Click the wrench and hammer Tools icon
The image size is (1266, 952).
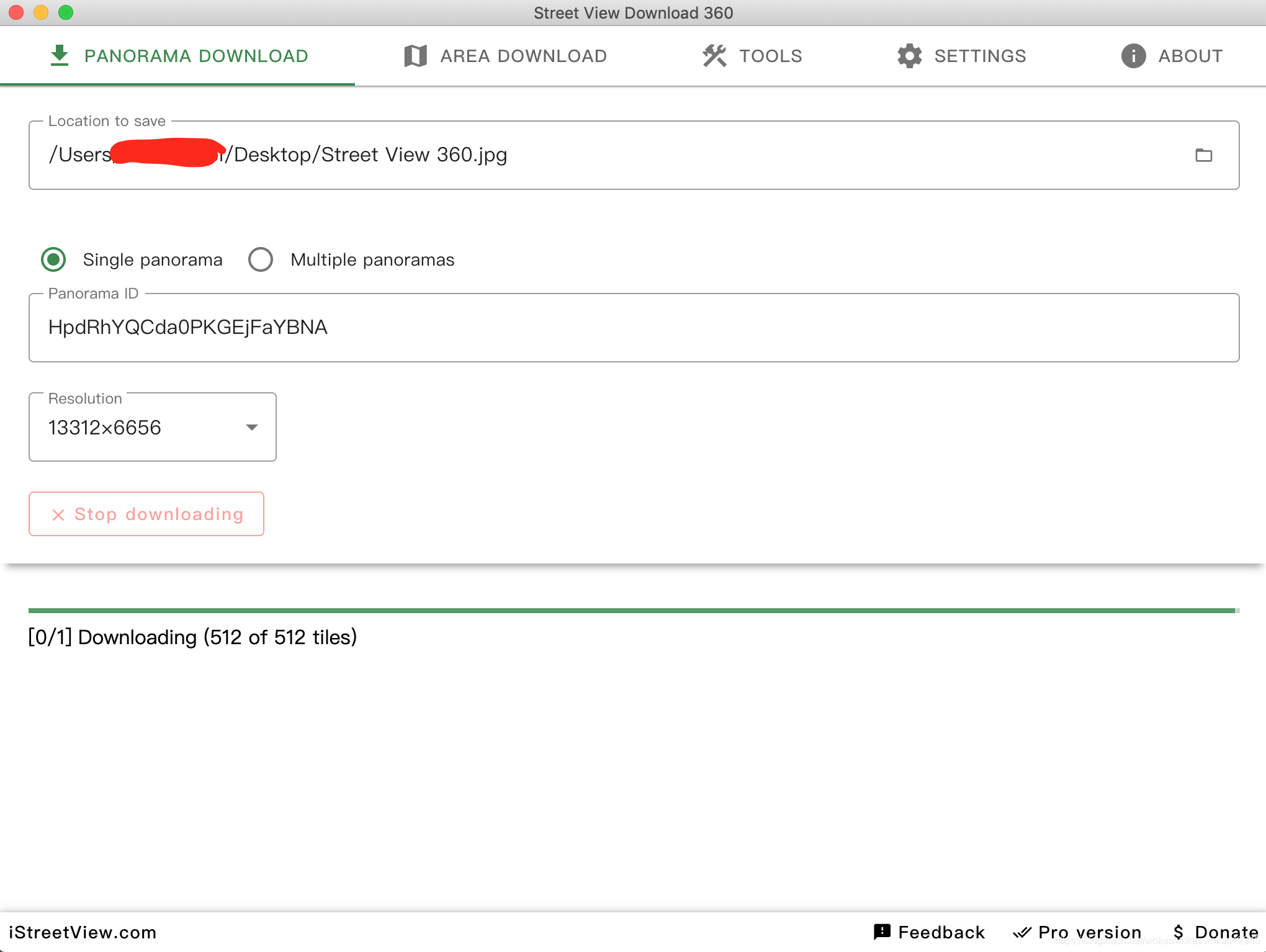pyautogui.click(x=714, y=56)
